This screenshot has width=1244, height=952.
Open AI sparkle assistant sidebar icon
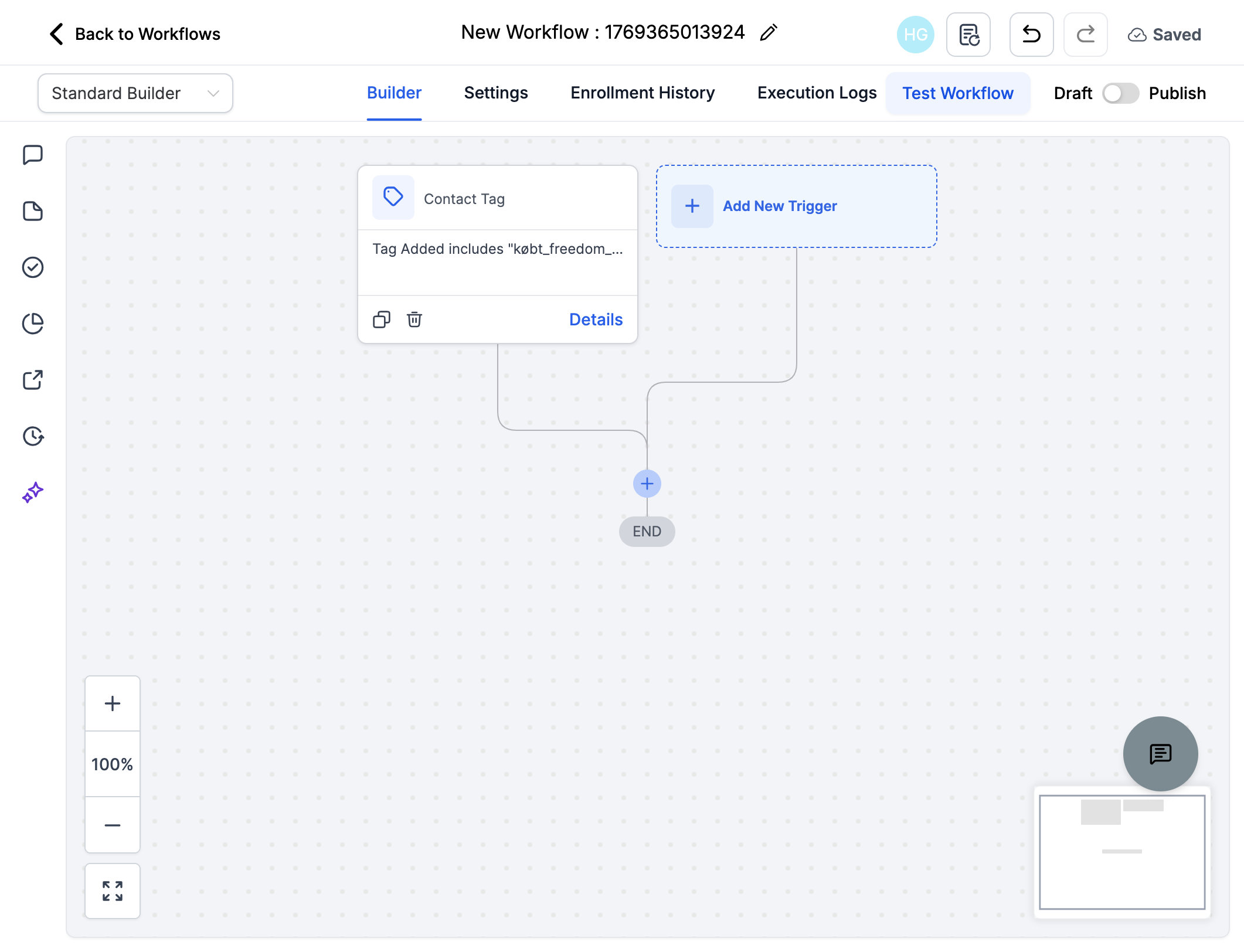(x=33, y=492)
